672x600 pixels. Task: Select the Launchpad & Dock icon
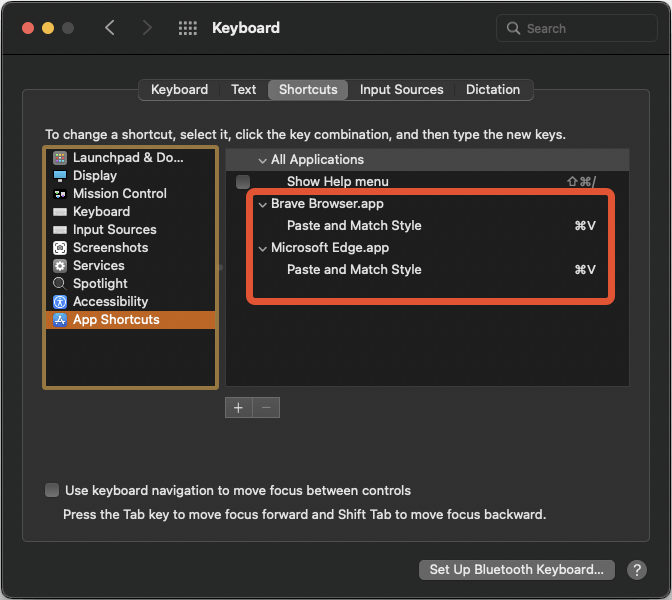pyautogui.click(x=60, y=158)
